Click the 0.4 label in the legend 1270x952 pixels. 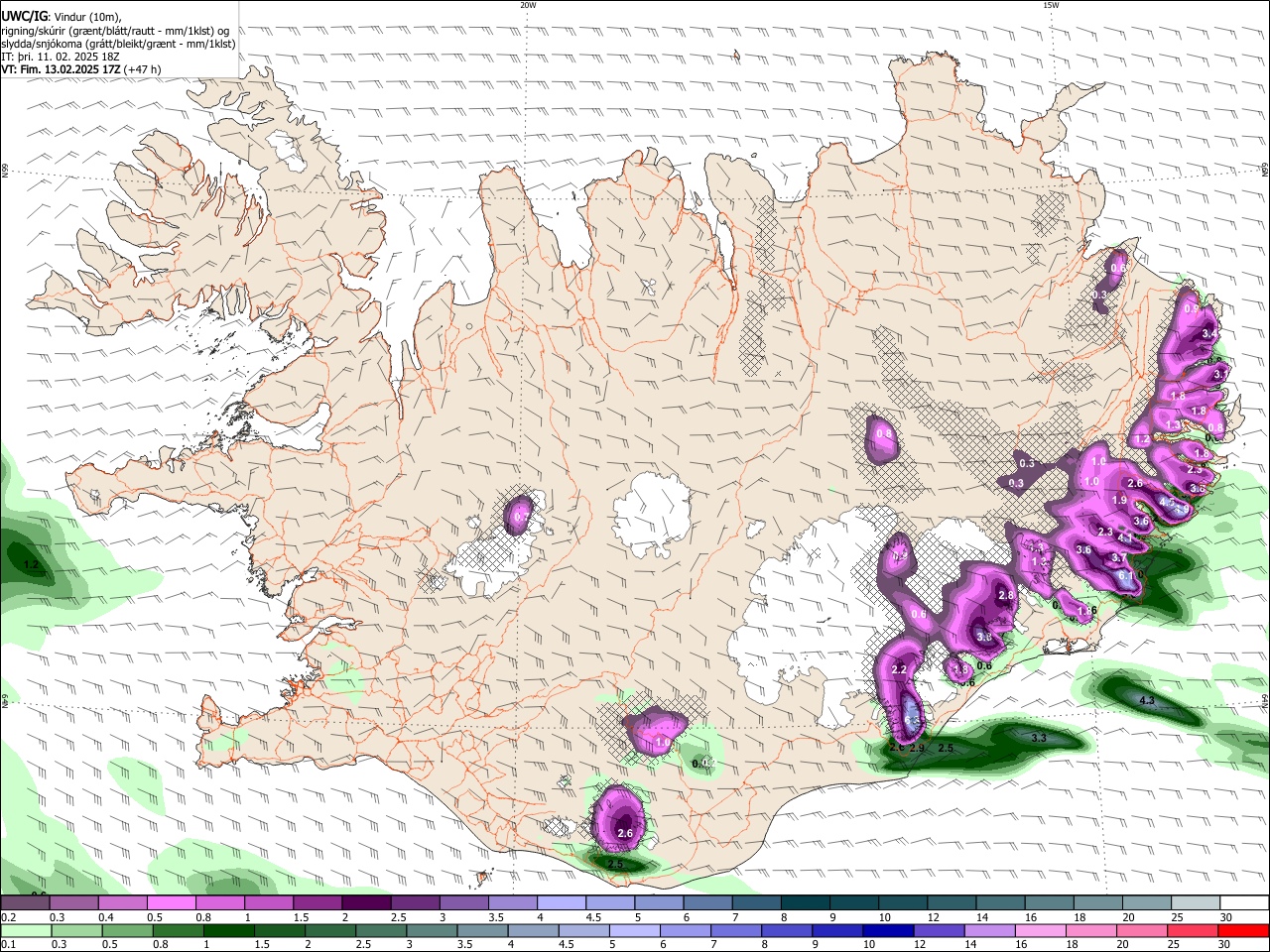pyautogui.click(x=106, y=918)
